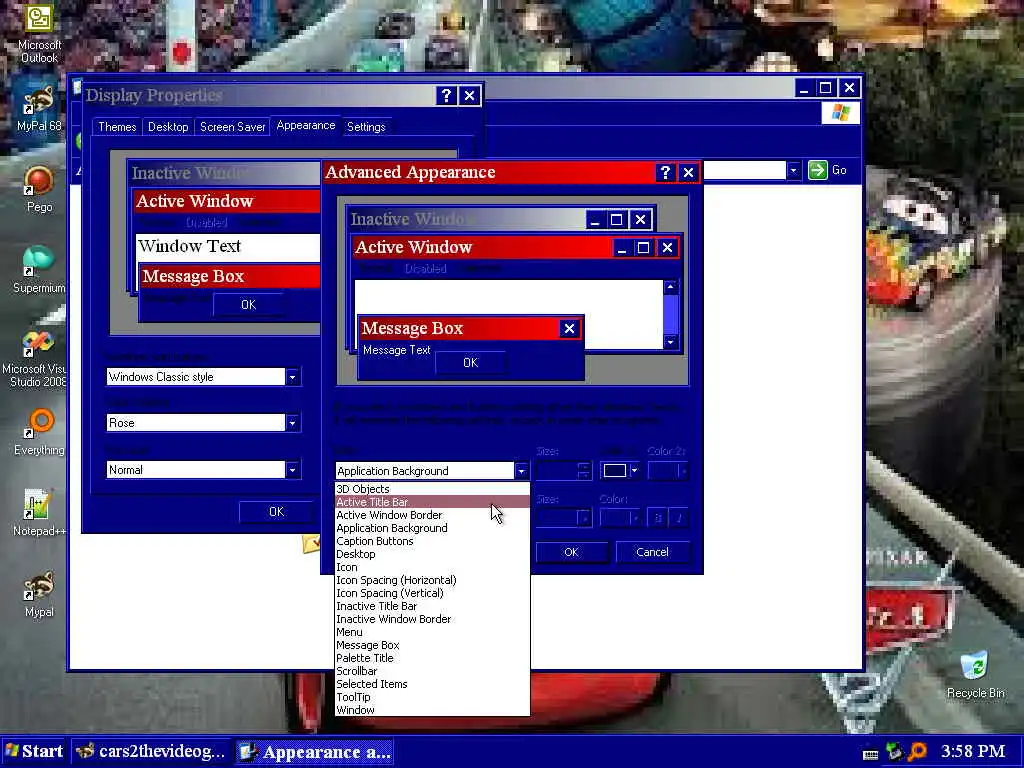
Task: Click the green Go arrow icon
Action: coord(818,170)
